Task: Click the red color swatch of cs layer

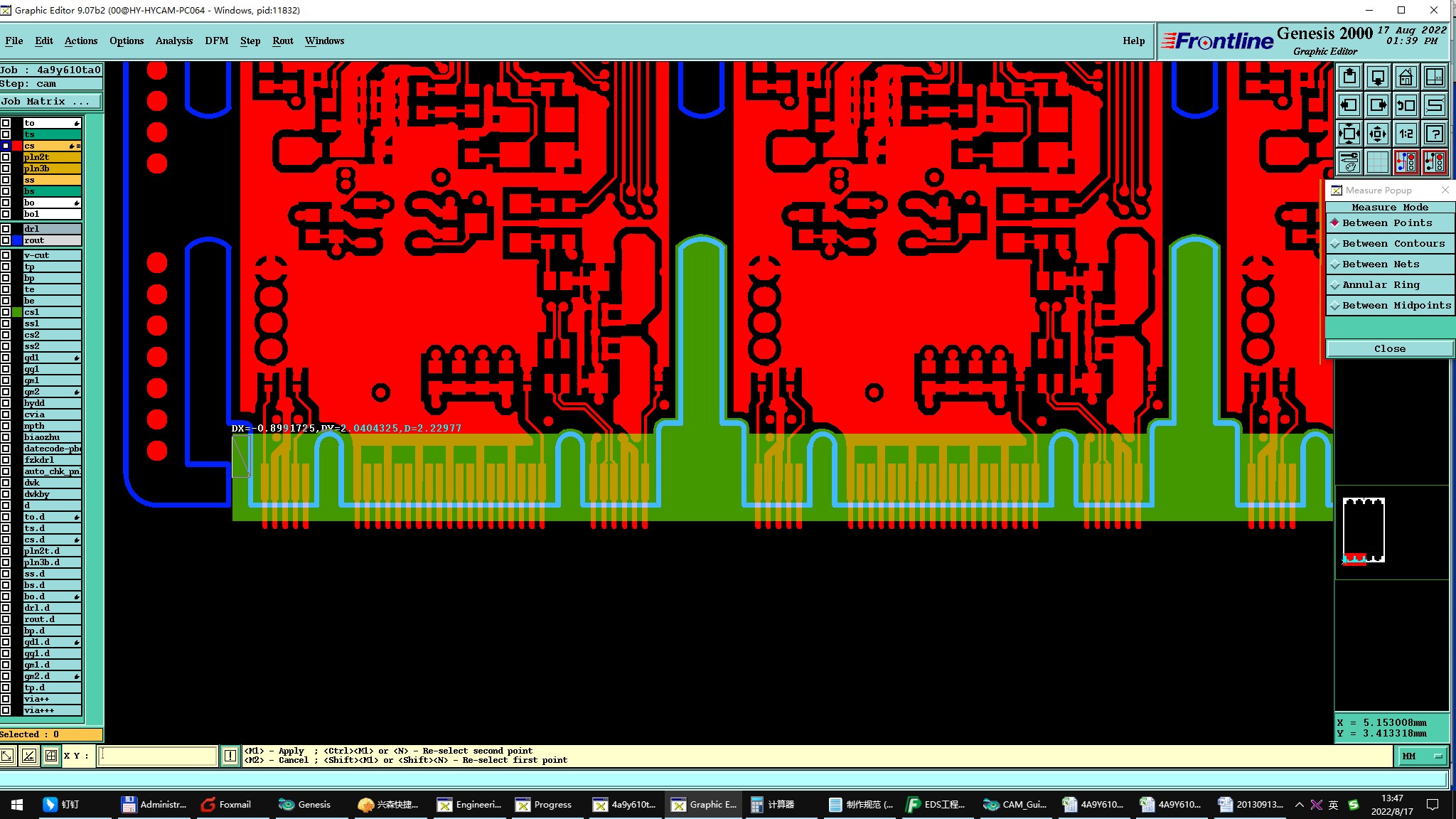Action: click(x=17, y=146)
